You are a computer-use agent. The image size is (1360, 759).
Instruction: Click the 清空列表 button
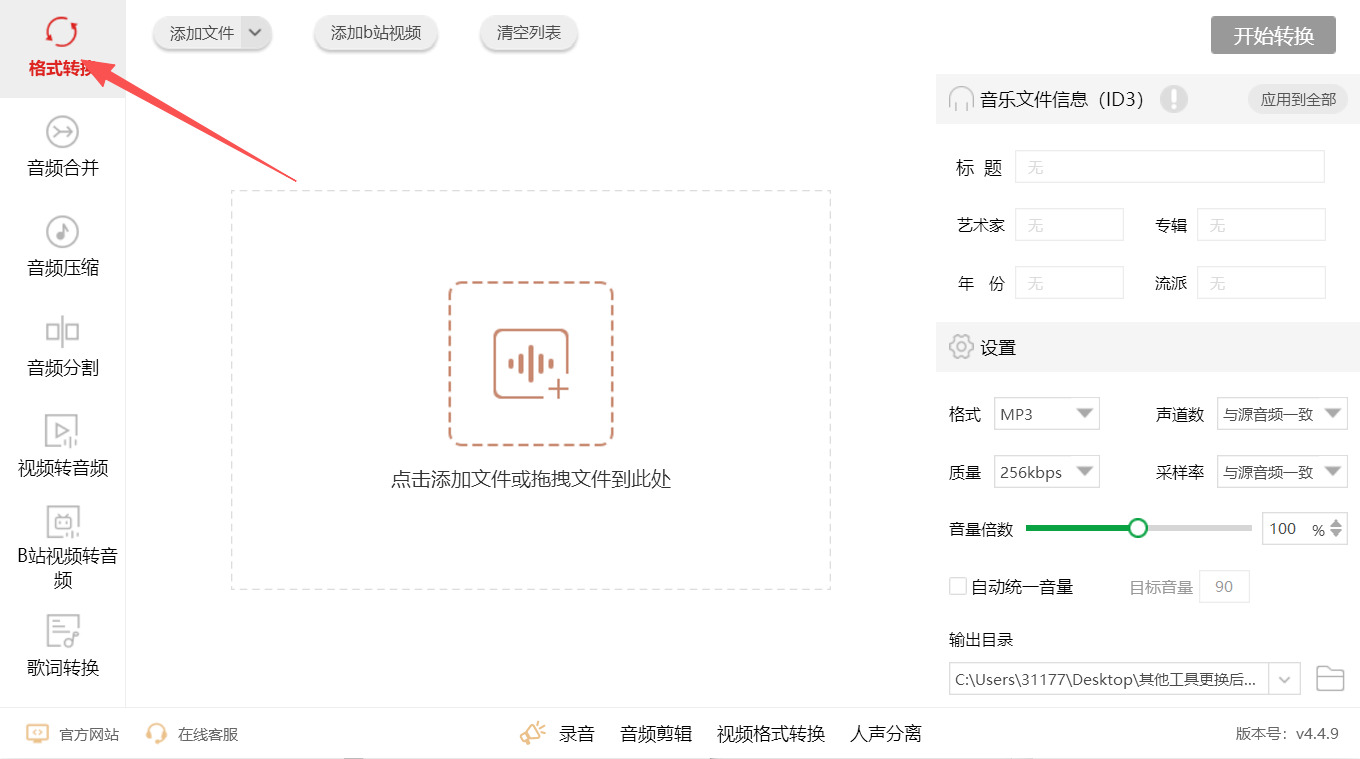pyautogui.click(x=529, y=33)
